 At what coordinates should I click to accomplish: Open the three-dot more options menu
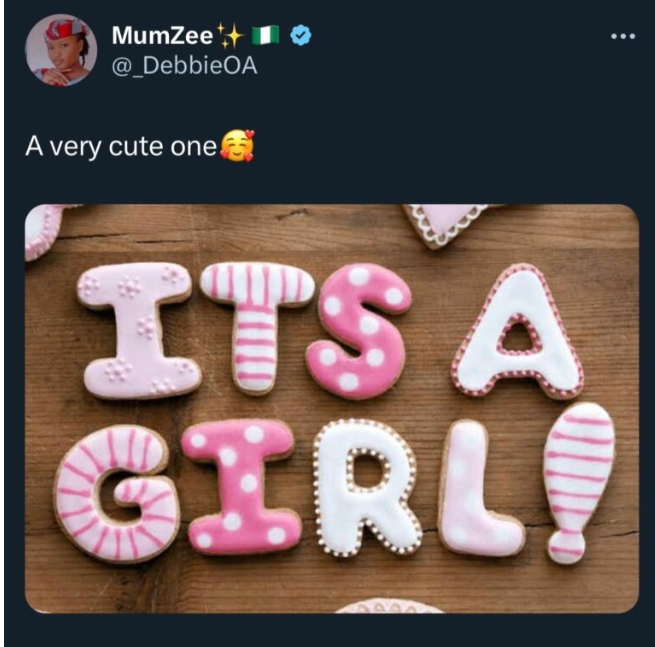pos(622,36)
